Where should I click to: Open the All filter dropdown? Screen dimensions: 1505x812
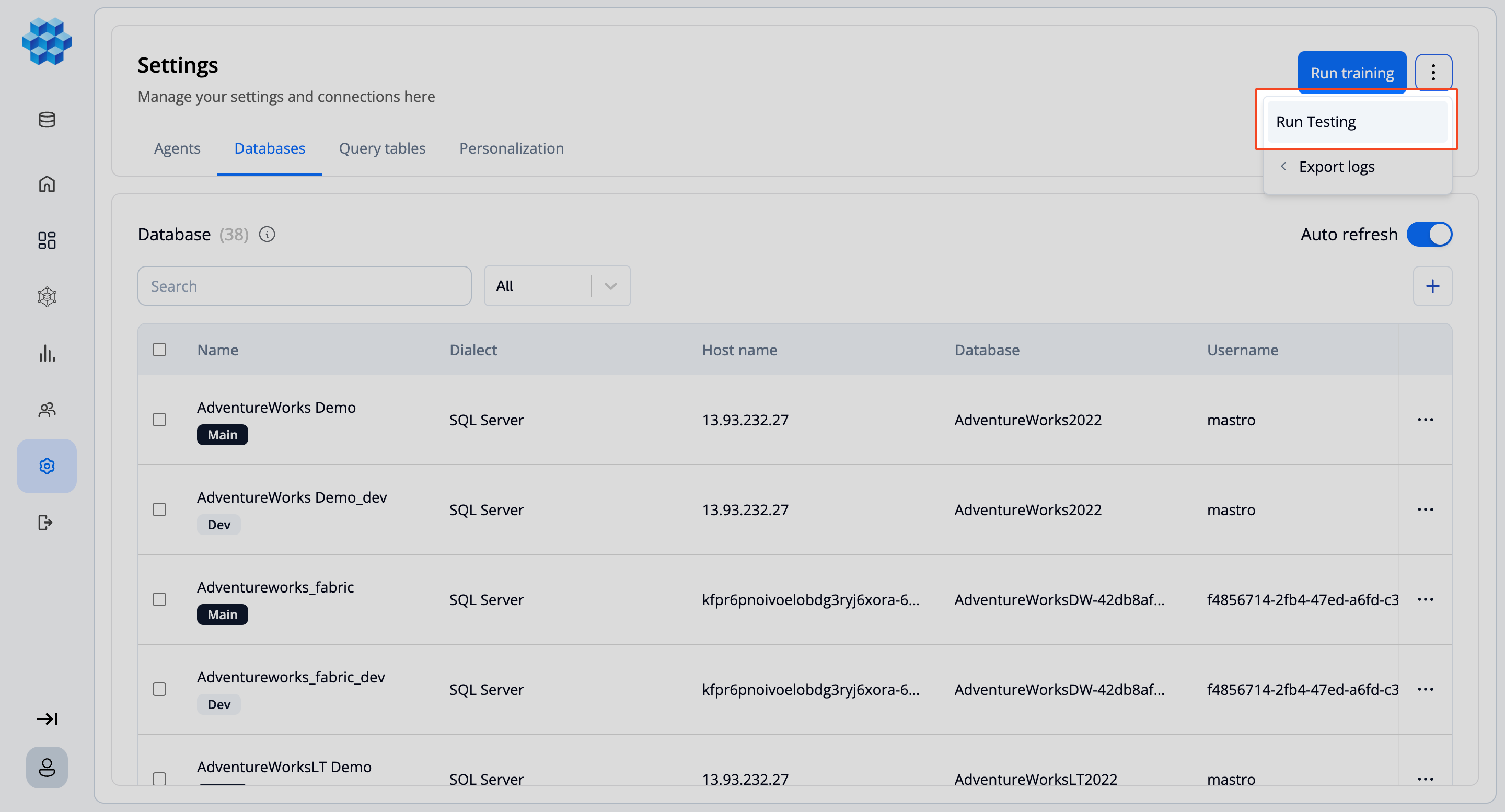point(558,286)
